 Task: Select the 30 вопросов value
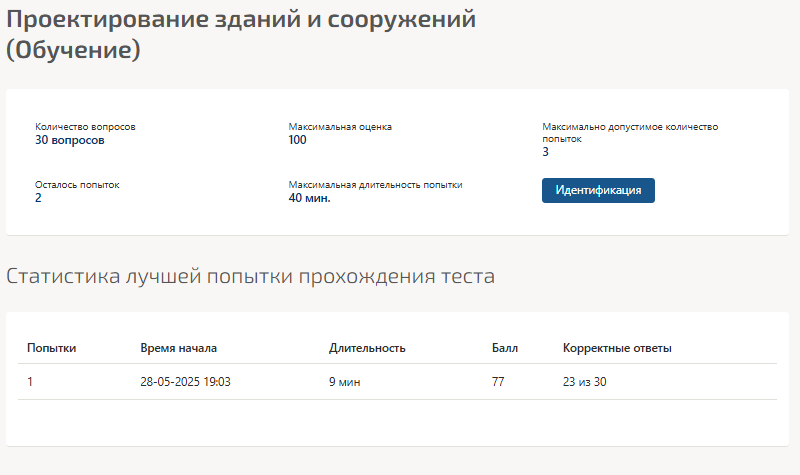point(69,140)
